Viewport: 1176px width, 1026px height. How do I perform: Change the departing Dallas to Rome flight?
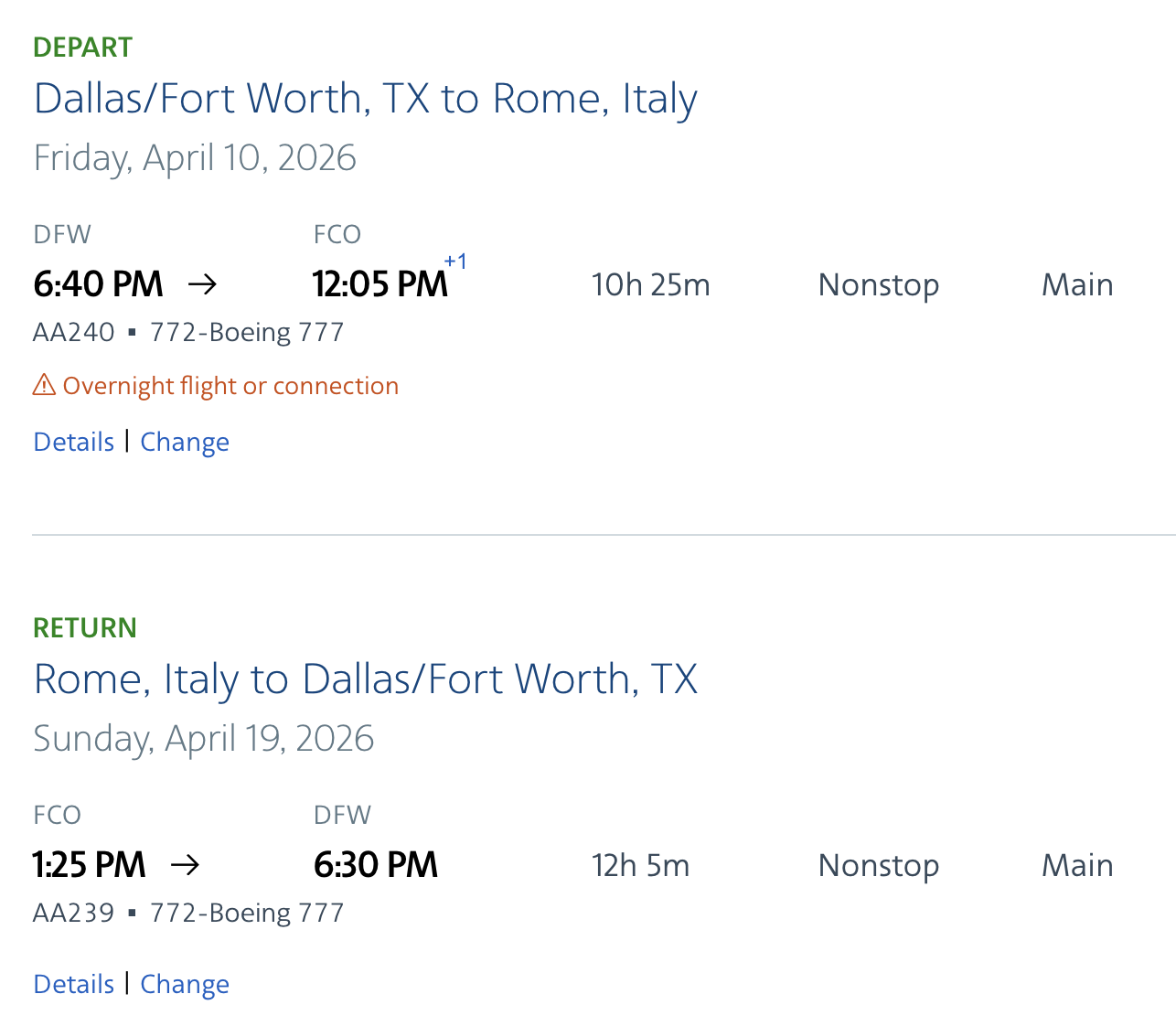pyautogui.click(x=185, y=442)
